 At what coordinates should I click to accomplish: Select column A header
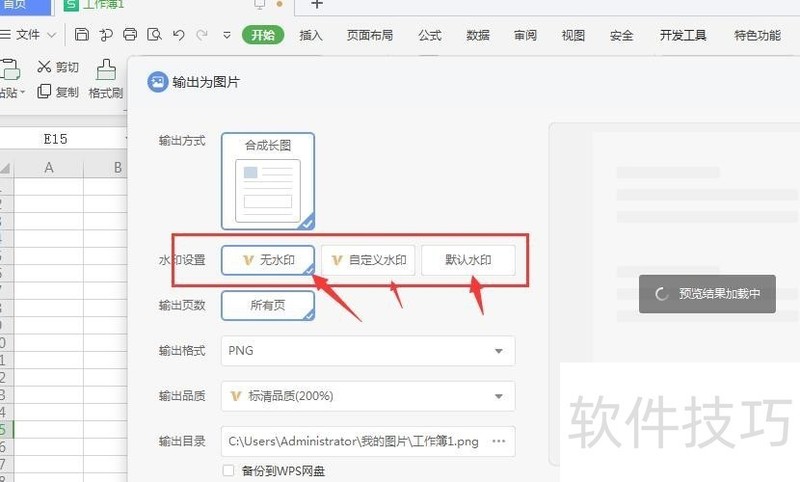coord(49,167)
